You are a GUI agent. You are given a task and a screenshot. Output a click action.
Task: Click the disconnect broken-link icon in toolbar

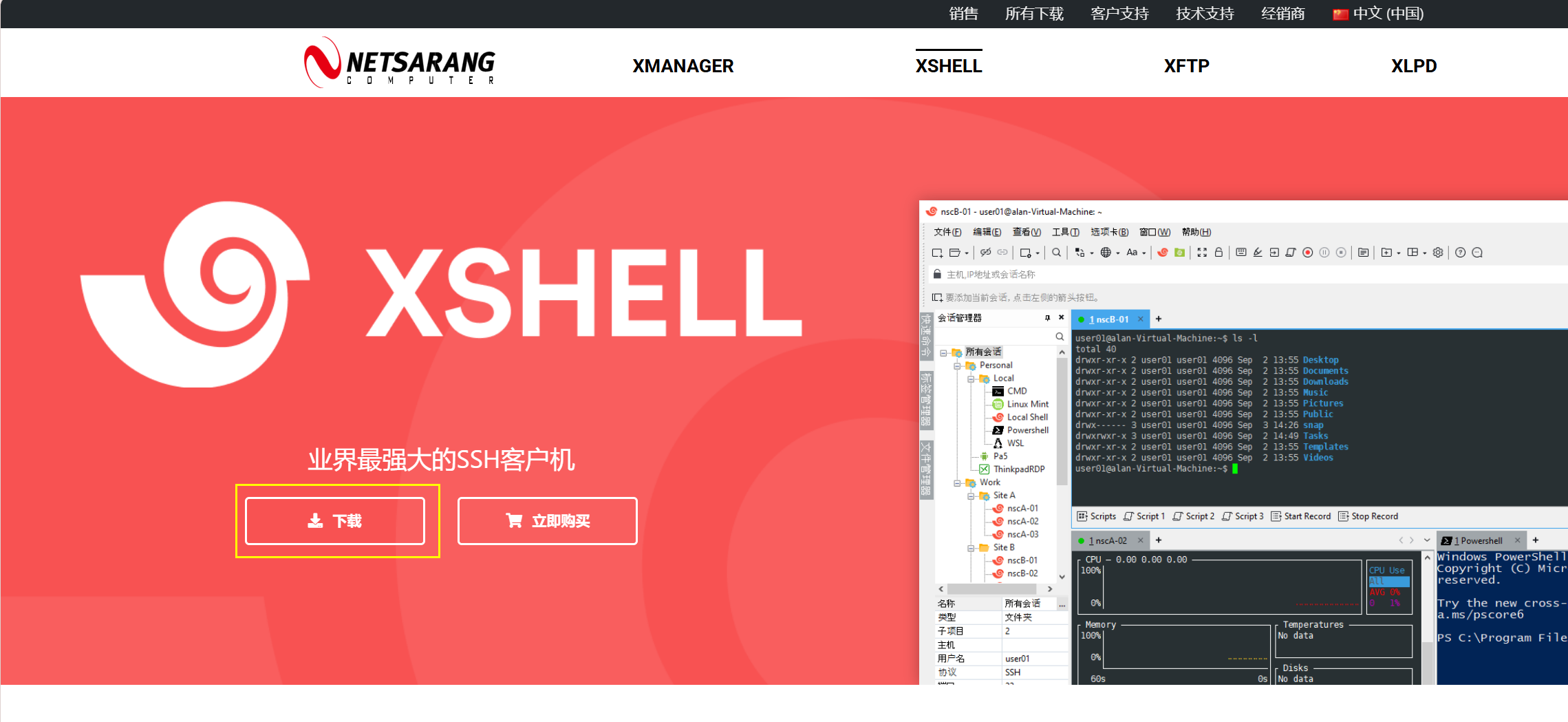click(x=985, y=253)
